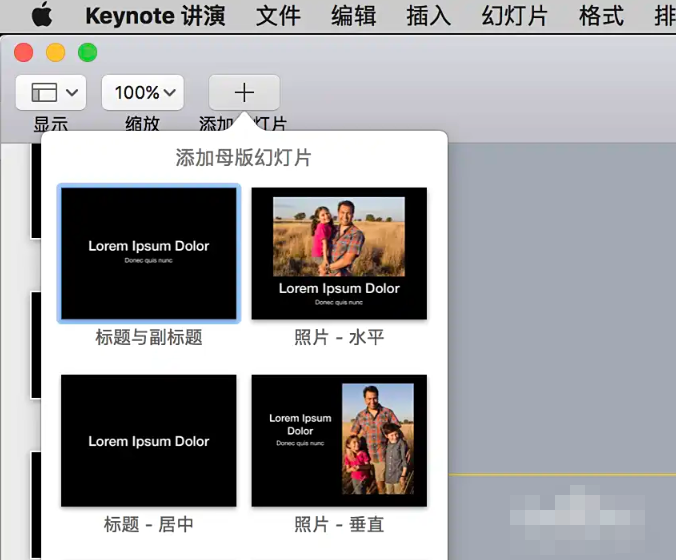Open the 编辑 menu
Viewport: 676px width, 560px height.
[x=353, y=16]
